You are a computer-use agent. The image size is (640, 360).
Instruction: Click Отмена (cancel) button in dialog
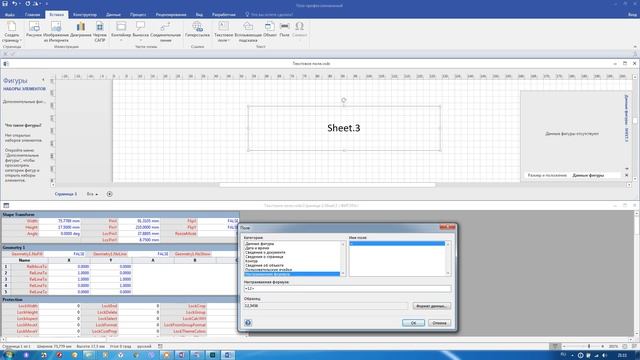(439, 323)
